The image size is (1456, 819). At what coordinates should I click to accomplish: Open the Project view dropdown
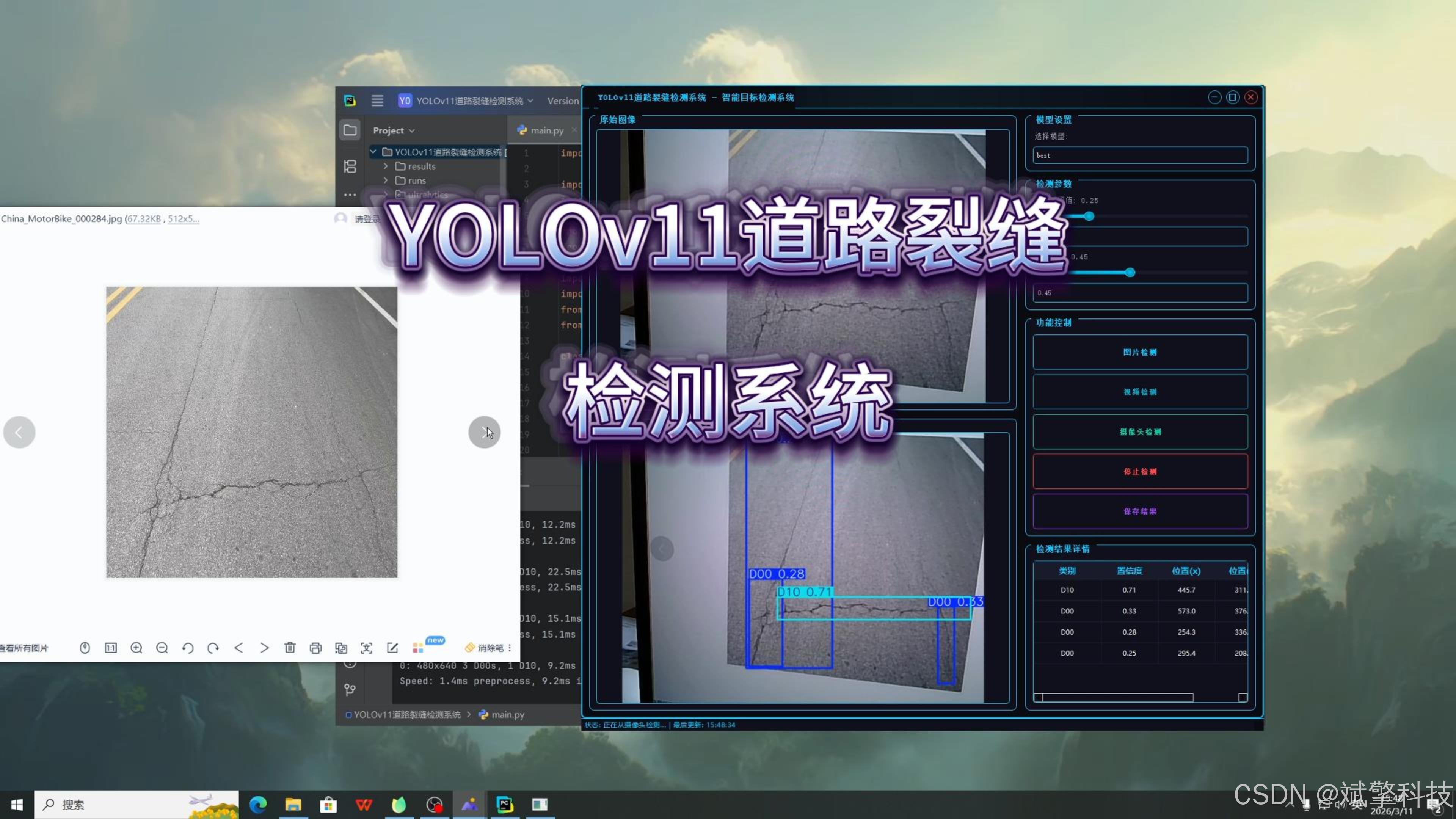pos(394,130)
